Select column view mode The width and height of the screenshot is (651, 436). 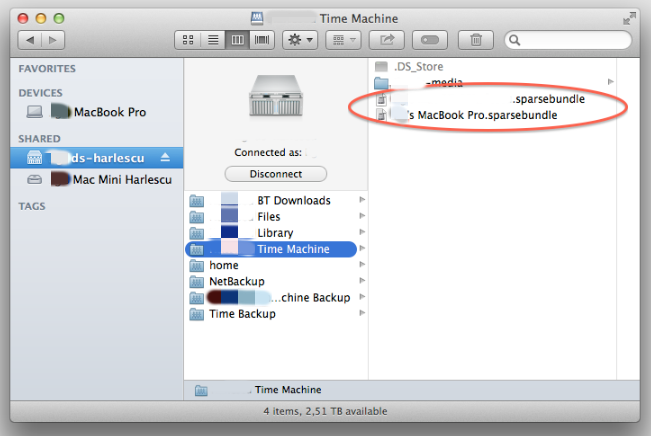237,40
